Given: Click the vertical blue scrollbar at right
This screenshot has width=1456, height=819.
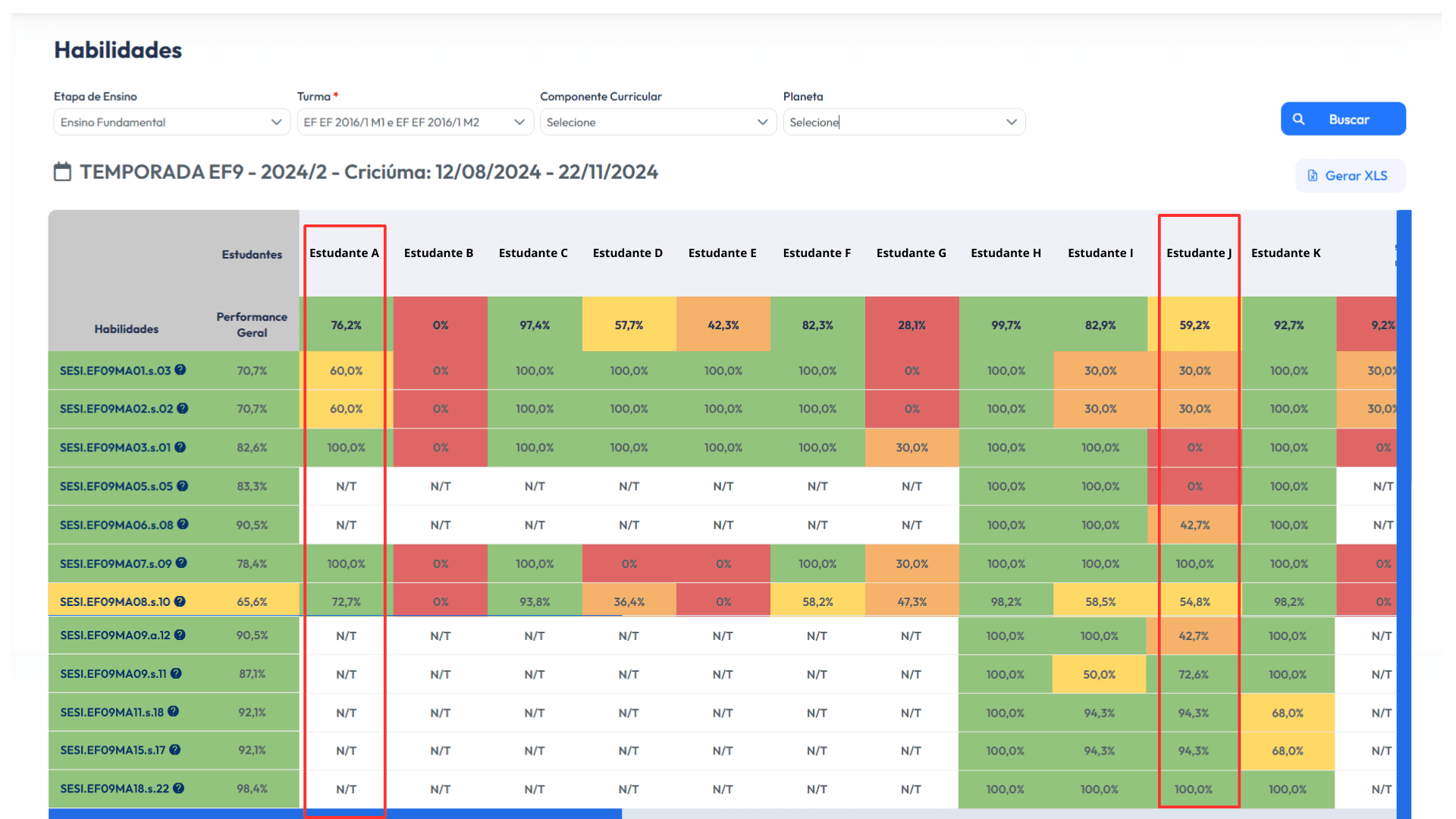Looking at the screenshot, I should click(1404, 514).
